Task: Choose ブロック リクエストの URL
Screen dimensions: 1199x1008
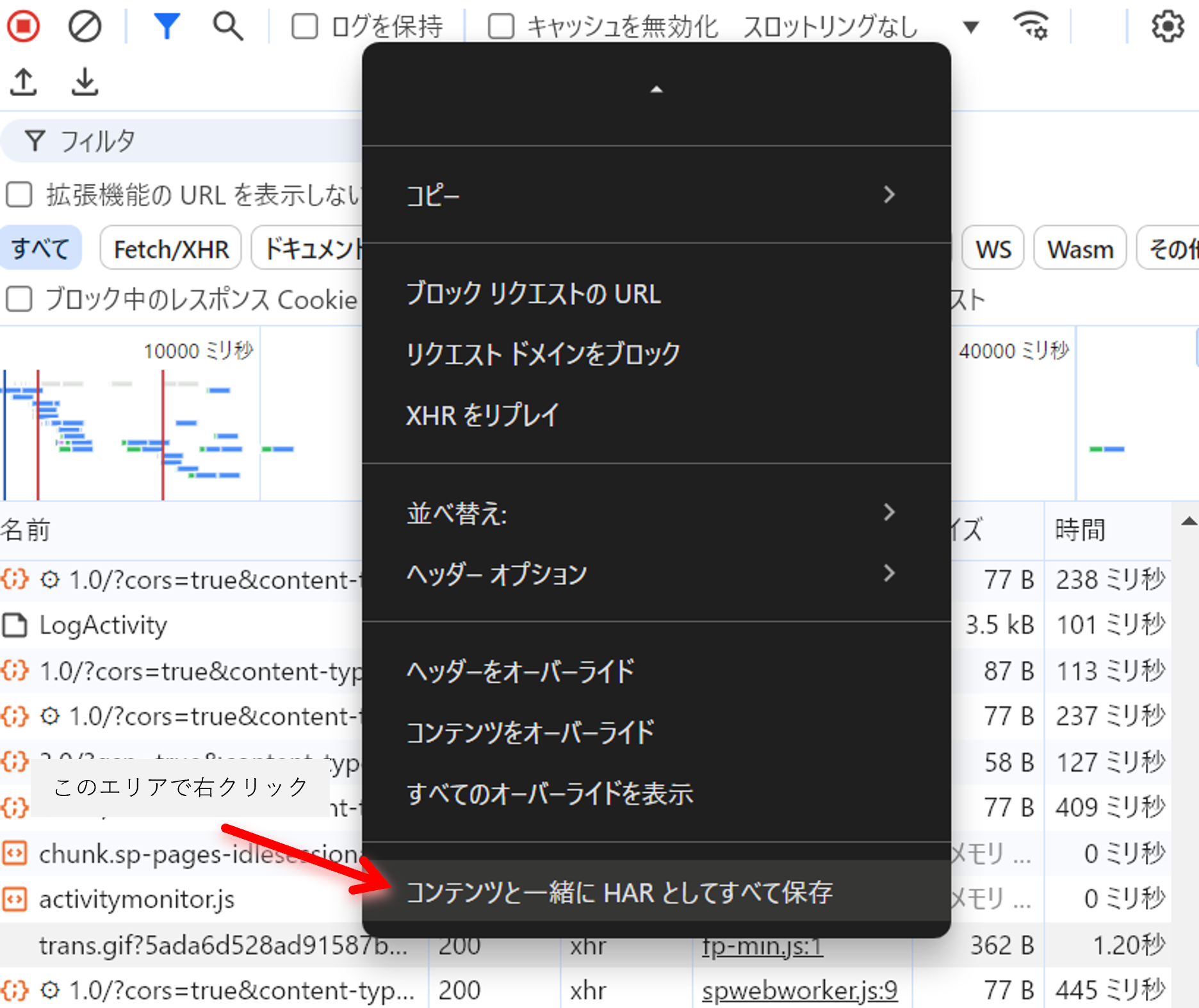Action: pos(656,294)
